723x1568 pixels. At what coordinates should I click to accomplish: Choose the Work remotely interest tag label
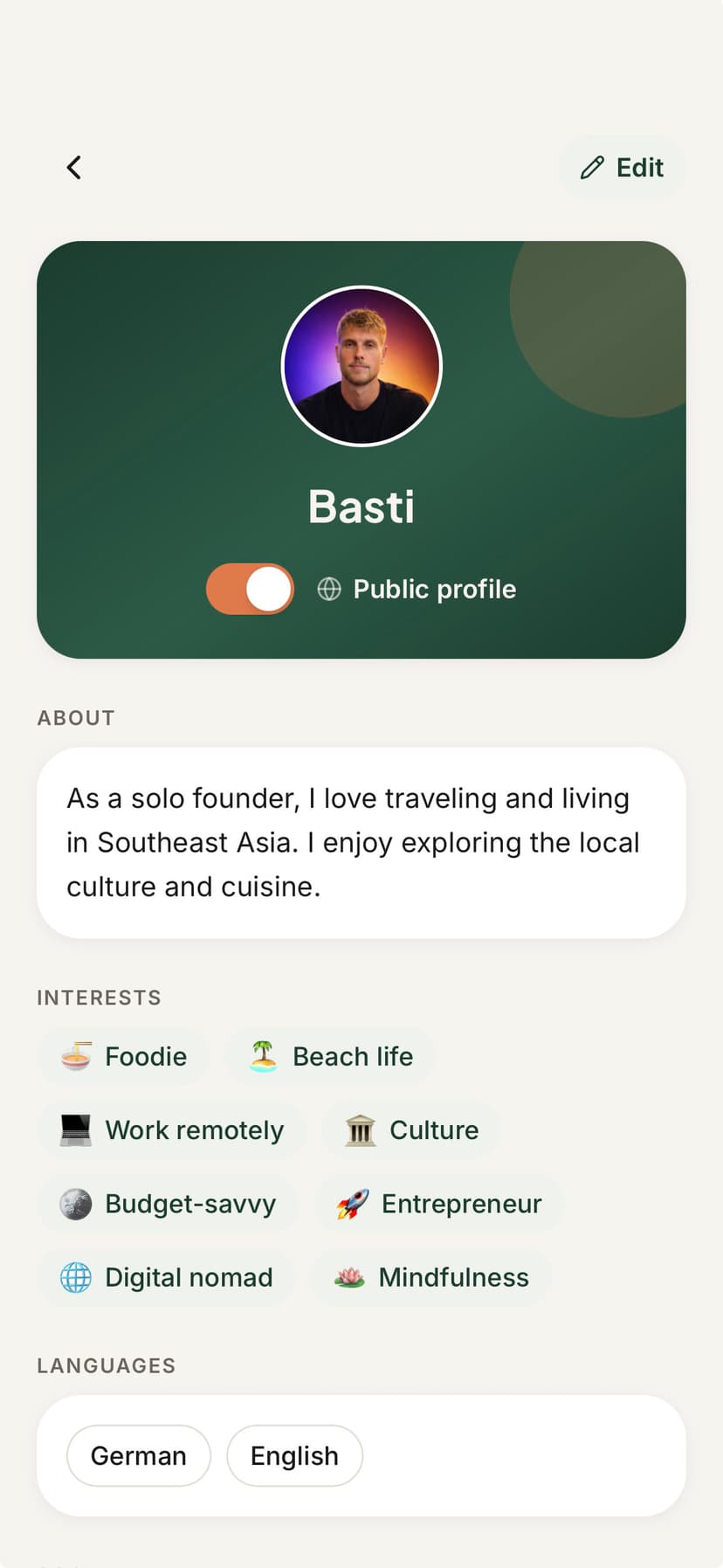click(x=195, y=1129)
